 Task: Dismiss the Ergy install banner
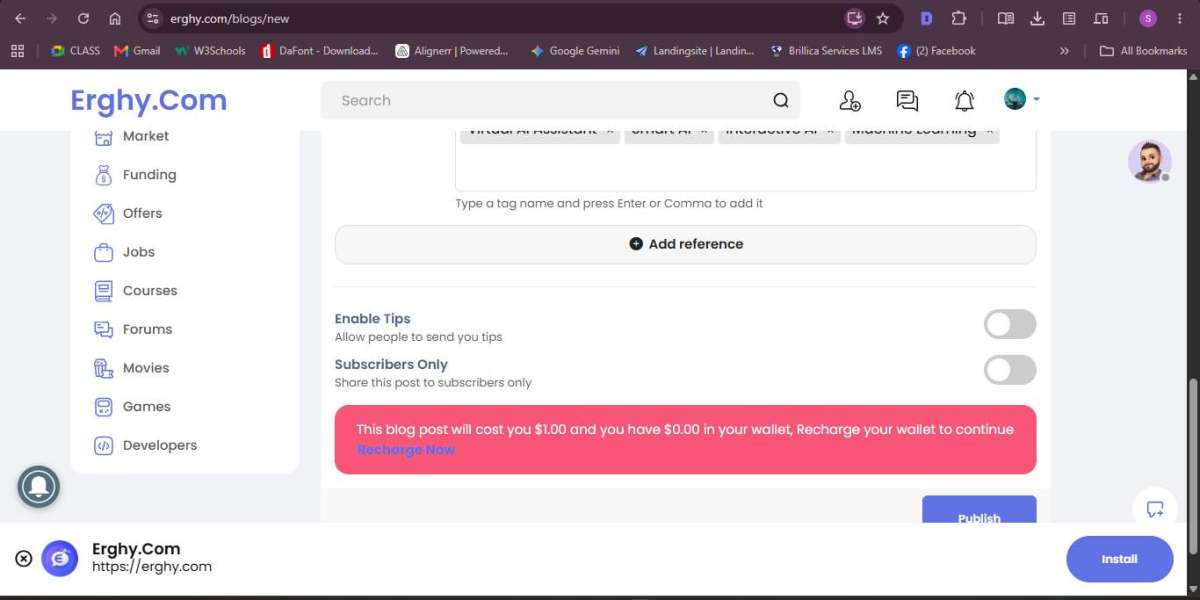tap(24, 559)
